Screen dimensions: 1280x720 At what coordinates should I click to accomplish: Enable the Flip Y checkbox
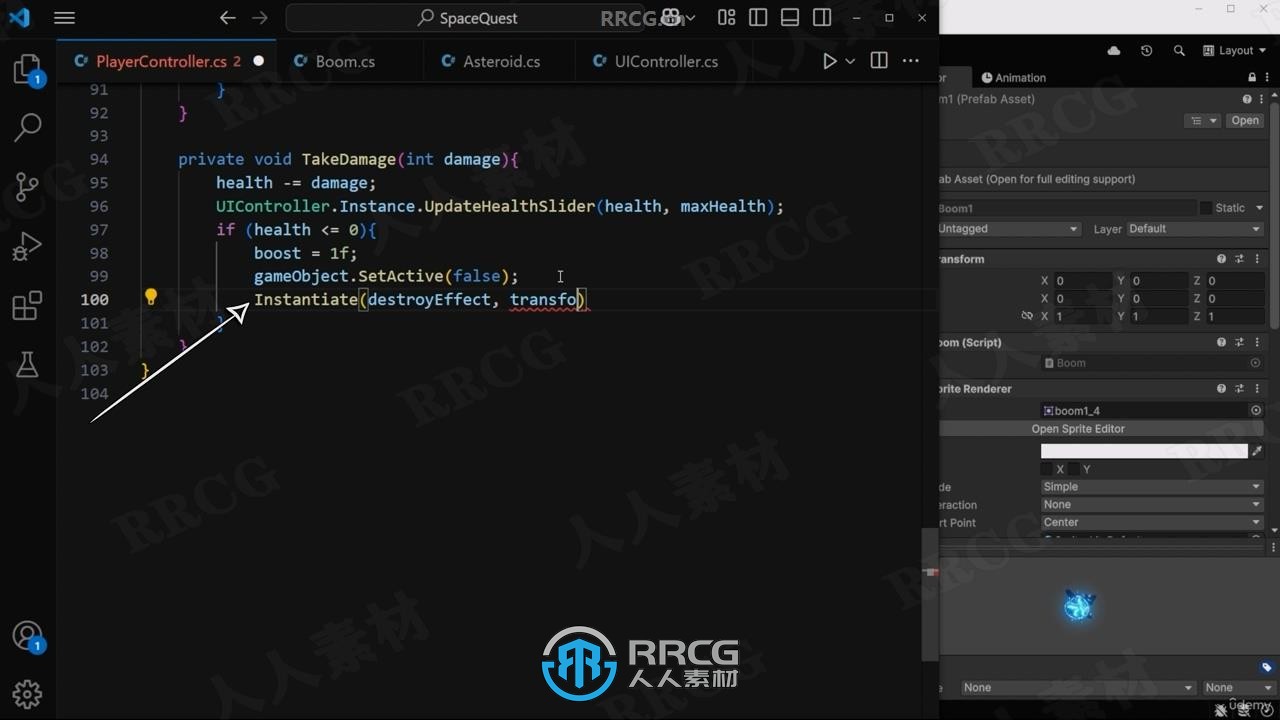pos(1073,469)
